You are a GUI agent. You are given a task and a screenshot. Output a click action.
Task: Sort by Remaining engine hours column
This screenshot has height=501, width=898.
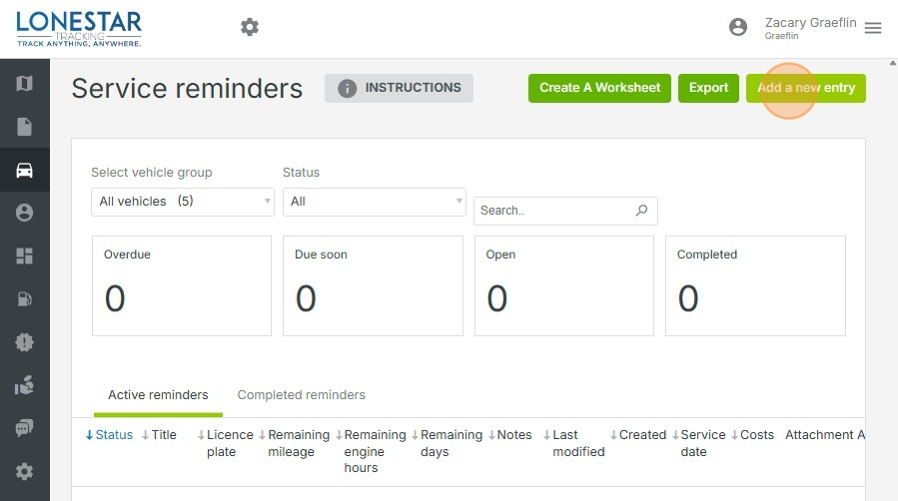point(371,451)
